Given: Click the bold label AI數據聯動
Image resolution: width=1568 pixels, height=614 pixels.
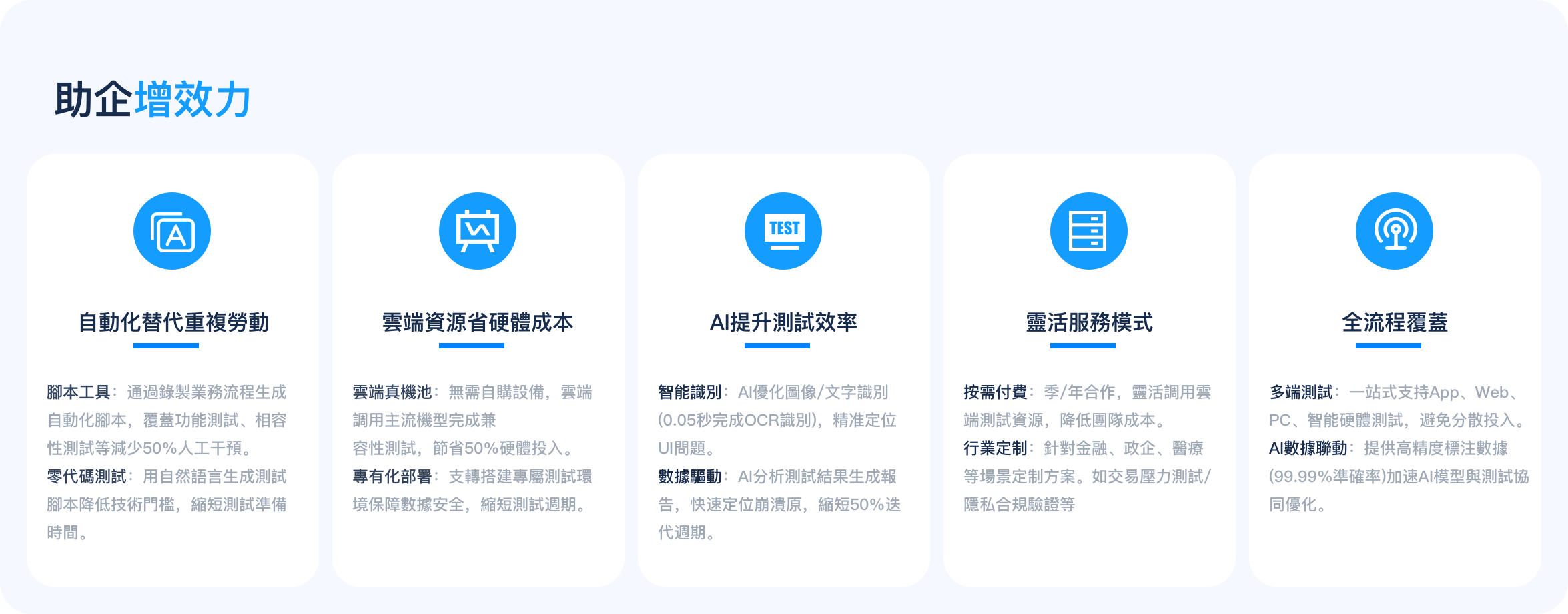Looking at the screenshot, I should tap(1308, 448).
